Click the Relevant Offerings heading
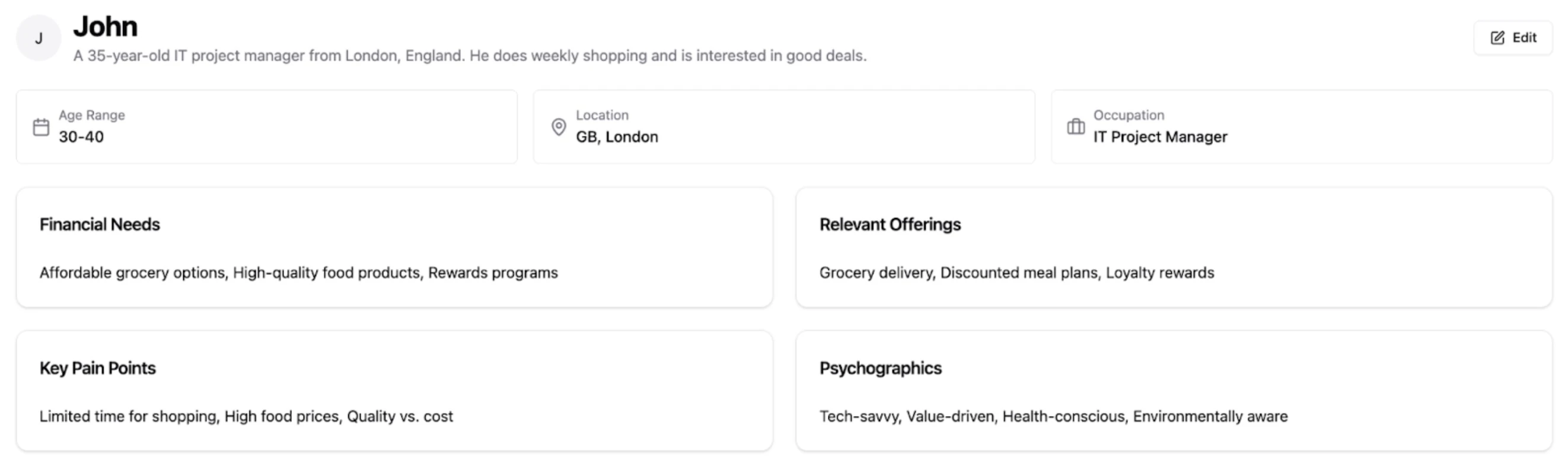The width and height of the screenshot is (1568, 469). tap(890, 225)
